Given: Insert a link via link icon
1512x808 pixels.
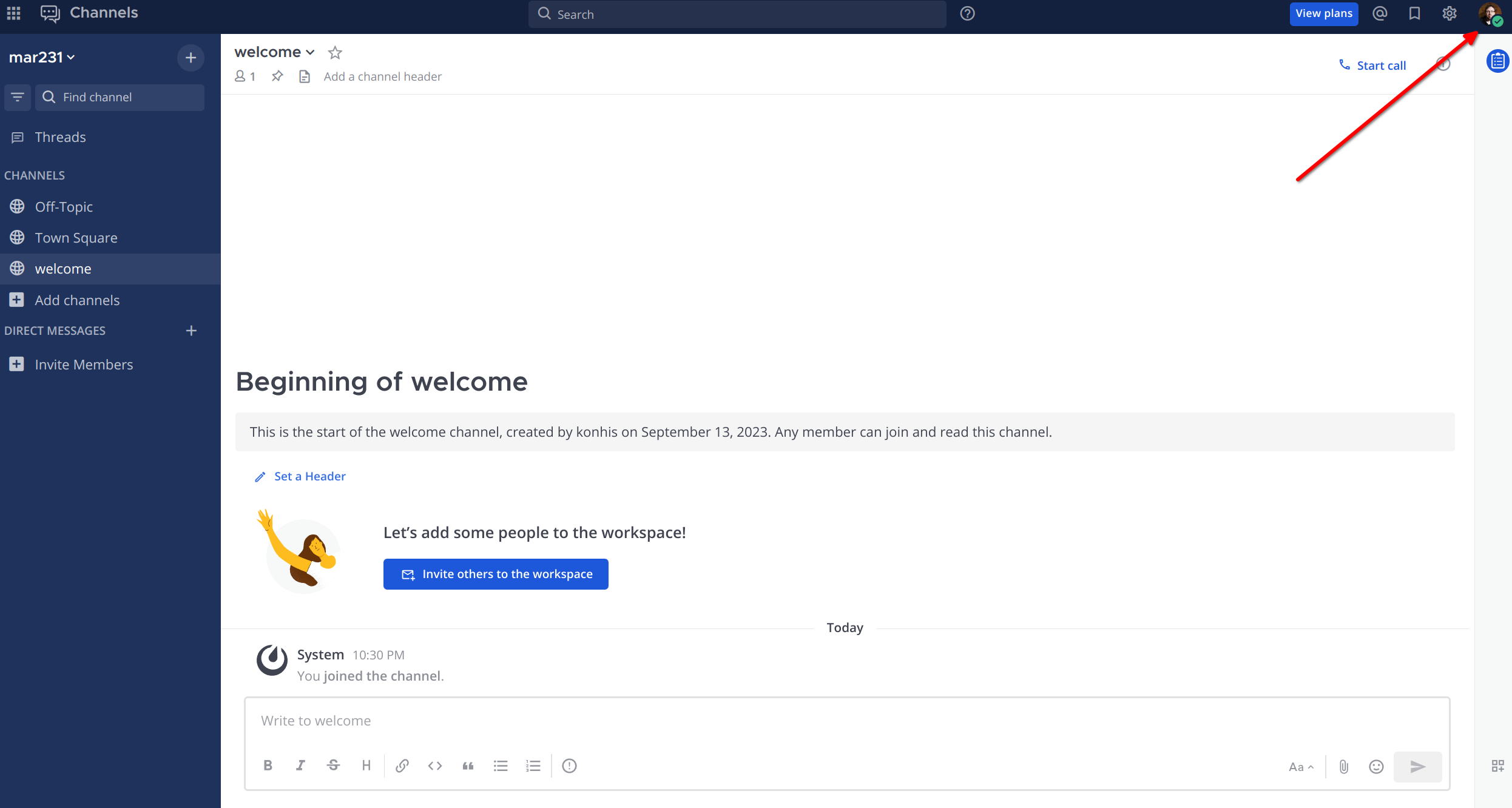Looking at the screenshot, I should pos(402,766).
